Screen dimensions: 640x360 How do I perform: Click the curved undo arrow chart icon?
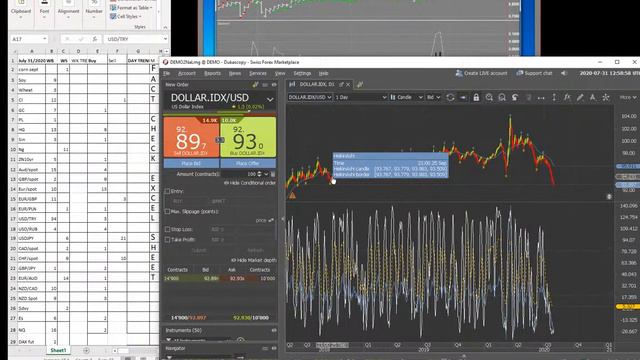[515, 98]
